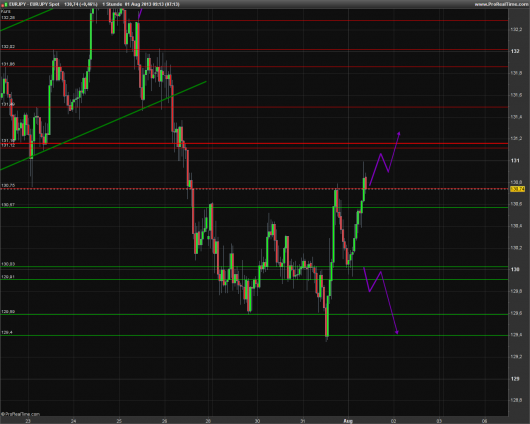Select the downward purple forecast arrow

point(381,301)
